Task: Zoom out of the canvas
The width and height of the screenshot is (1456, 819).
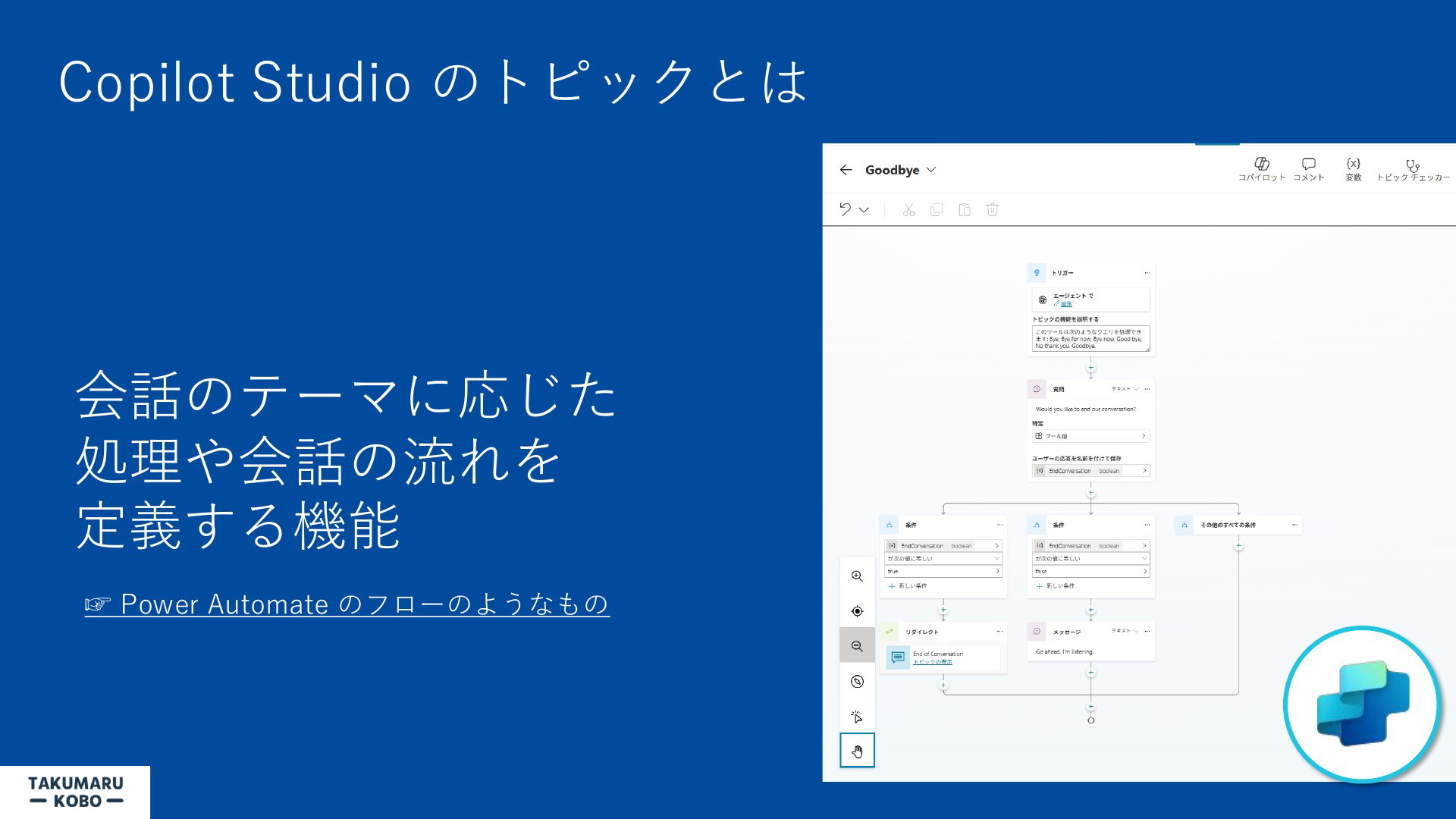Action: tap(857, 646)
